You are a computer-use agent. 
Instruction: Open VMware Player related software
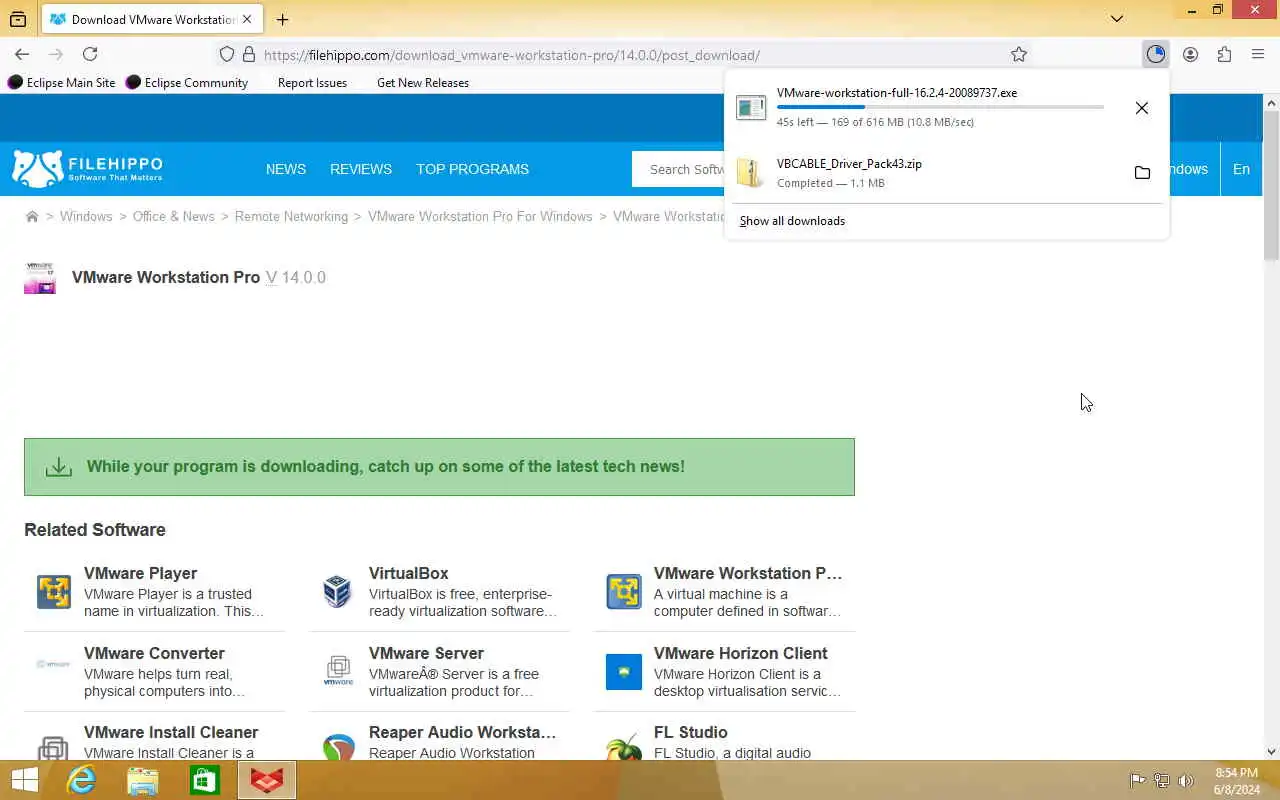point(140,573)
